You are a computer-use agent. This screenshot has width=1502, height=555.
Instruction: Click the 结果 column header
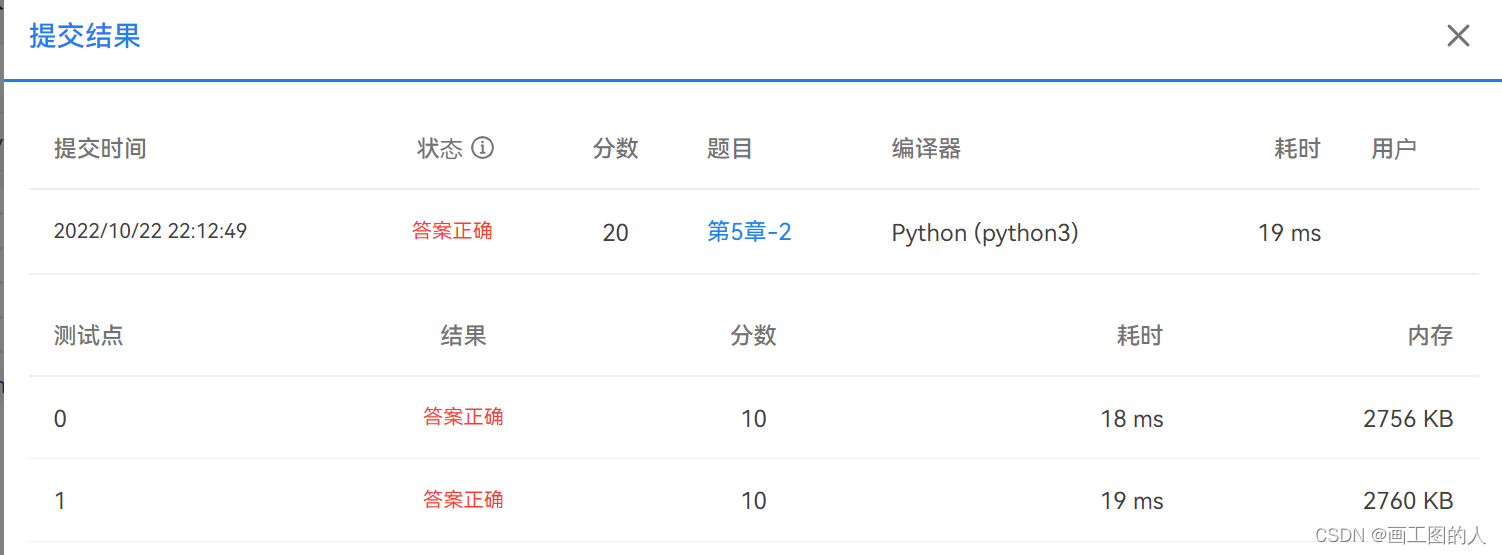464,336
